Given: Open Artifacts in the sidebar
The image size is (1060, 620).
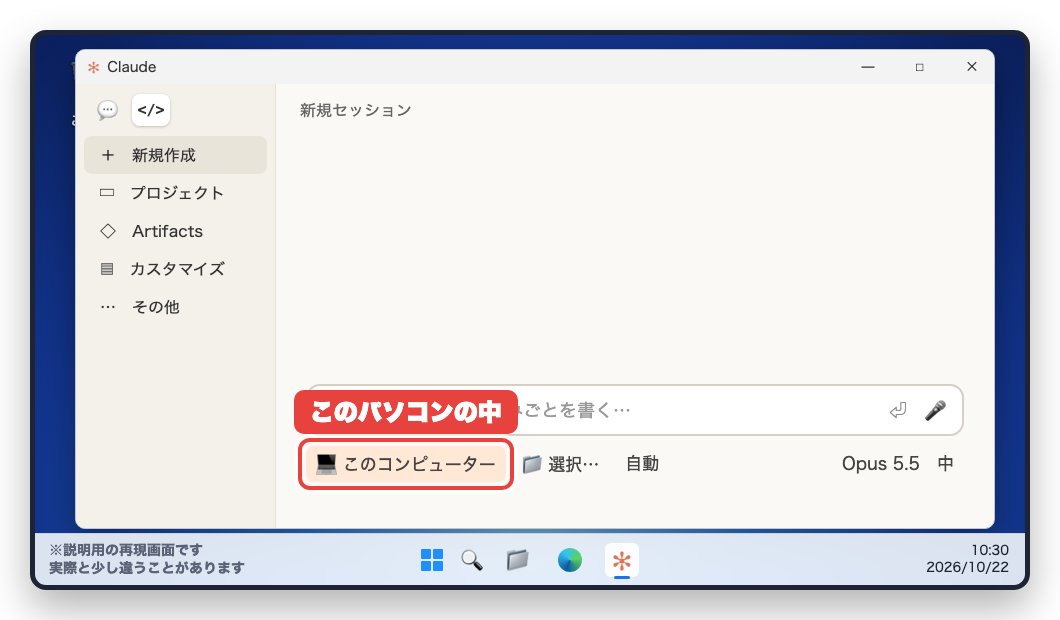Looking at the screenshot, I should (175, 231).
